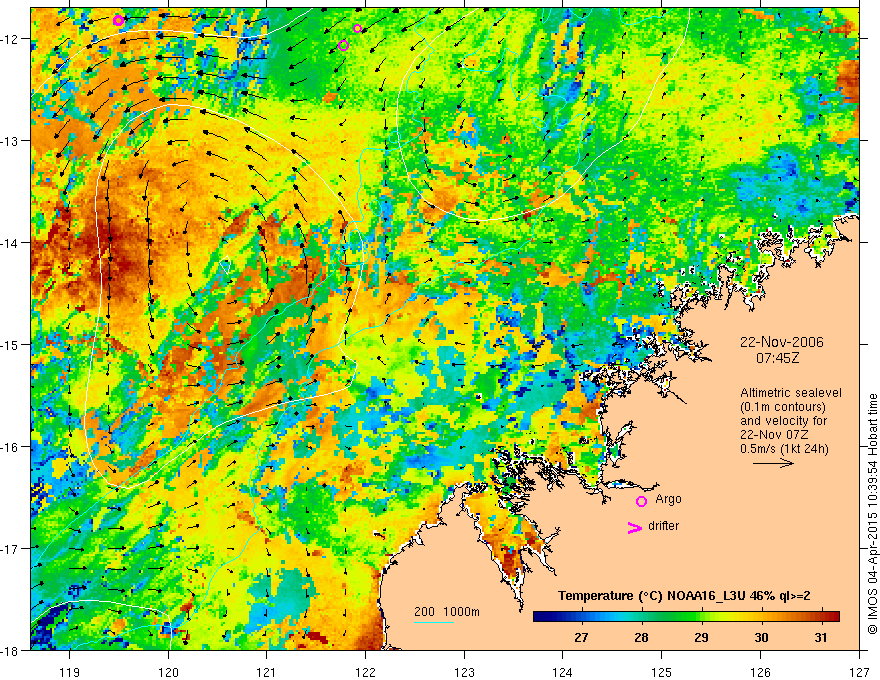Click the longitude axis label 124
The height and width of the screenshot is (680, 880).
pos(563,672)
